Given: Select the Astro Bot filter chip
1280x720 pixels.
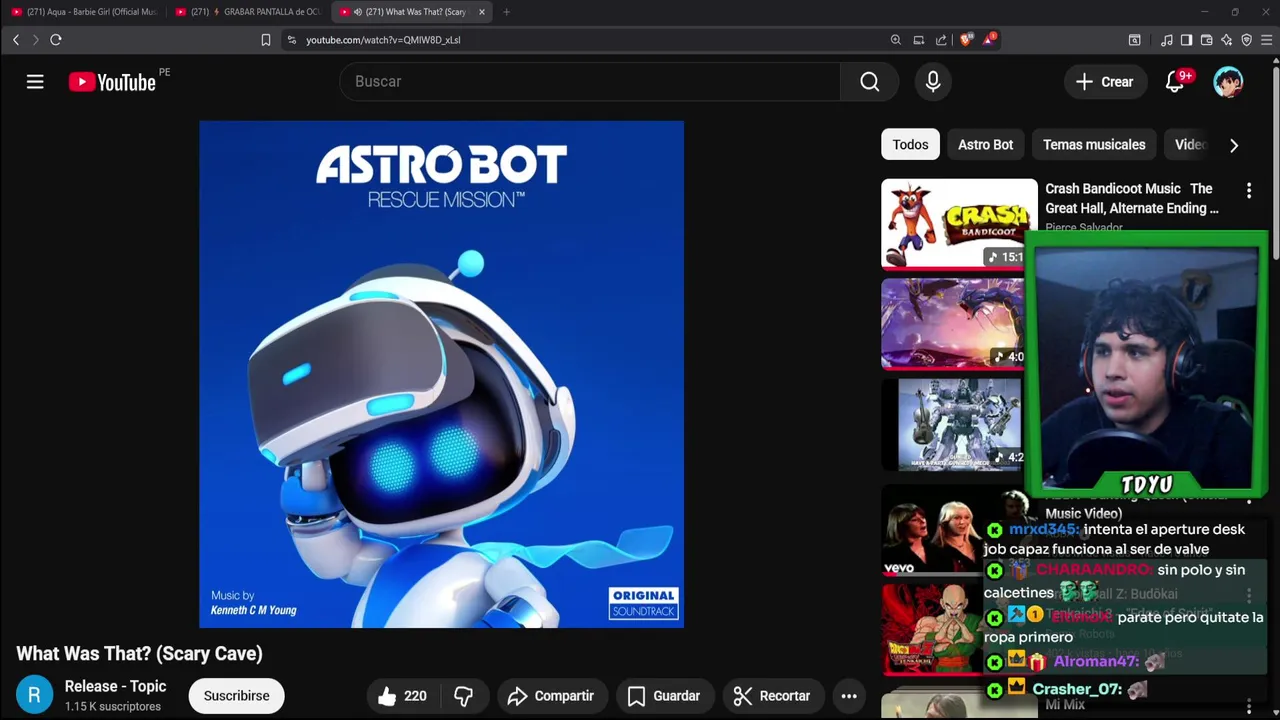Looking at the screenshot, I should [985, 145].
